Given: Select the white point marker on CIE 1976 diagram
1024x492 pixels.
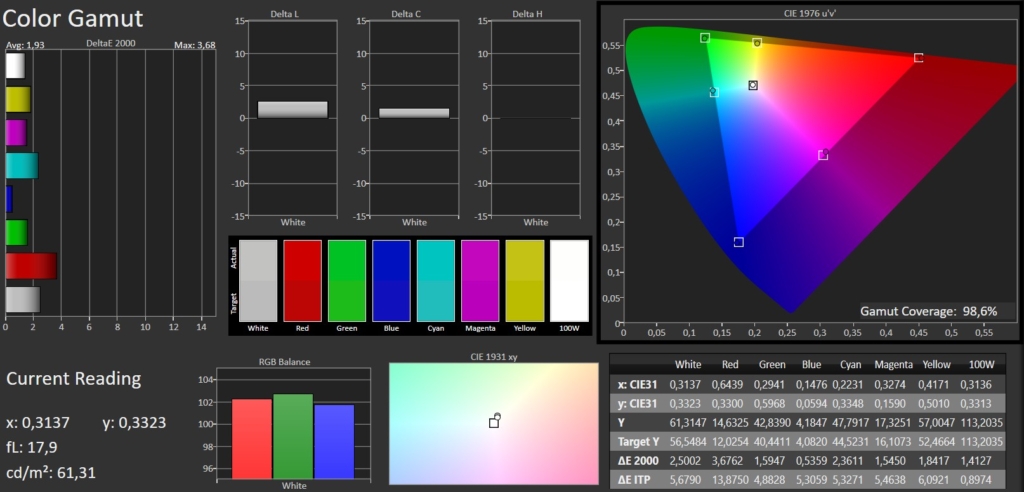Looking at the screenshot, I should pyautogui.click(x=753, y=86).
